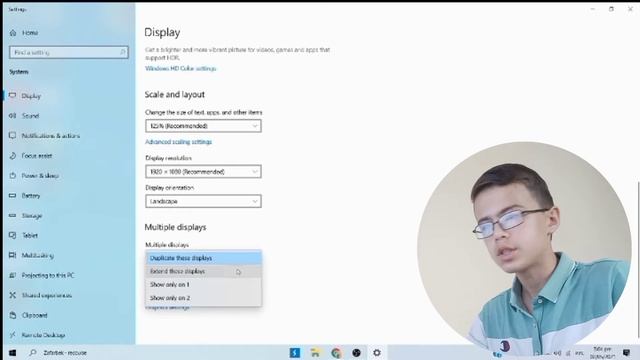This screenshot has height=360, width=640.
Task: Open Projecting to this PC
Action: (x=48, y=276)
